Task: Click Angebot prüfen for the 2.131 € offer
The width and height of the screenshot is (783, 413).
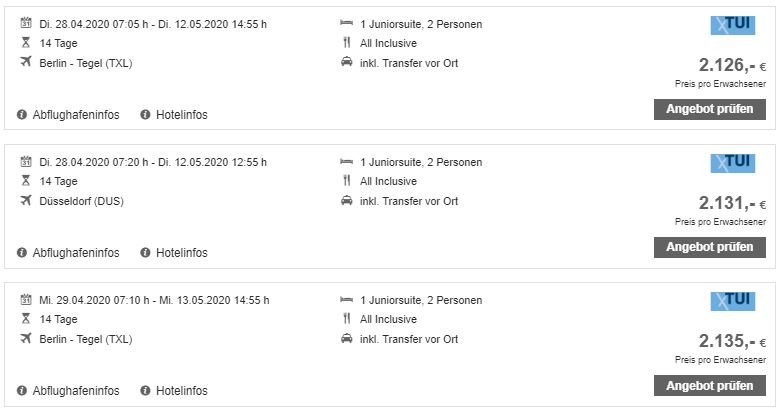Action: click(x=710, y=247)
